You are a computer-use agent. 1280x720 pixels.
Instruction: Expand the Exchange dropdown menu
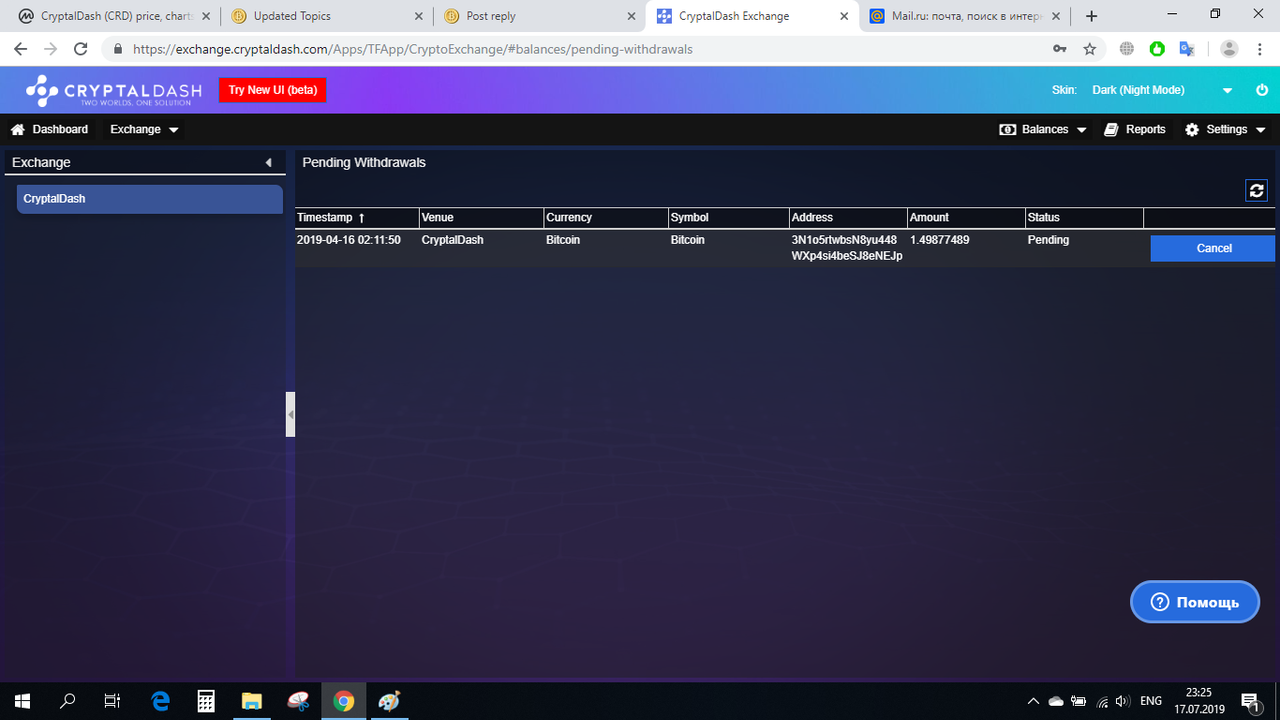tap(144, 129)
